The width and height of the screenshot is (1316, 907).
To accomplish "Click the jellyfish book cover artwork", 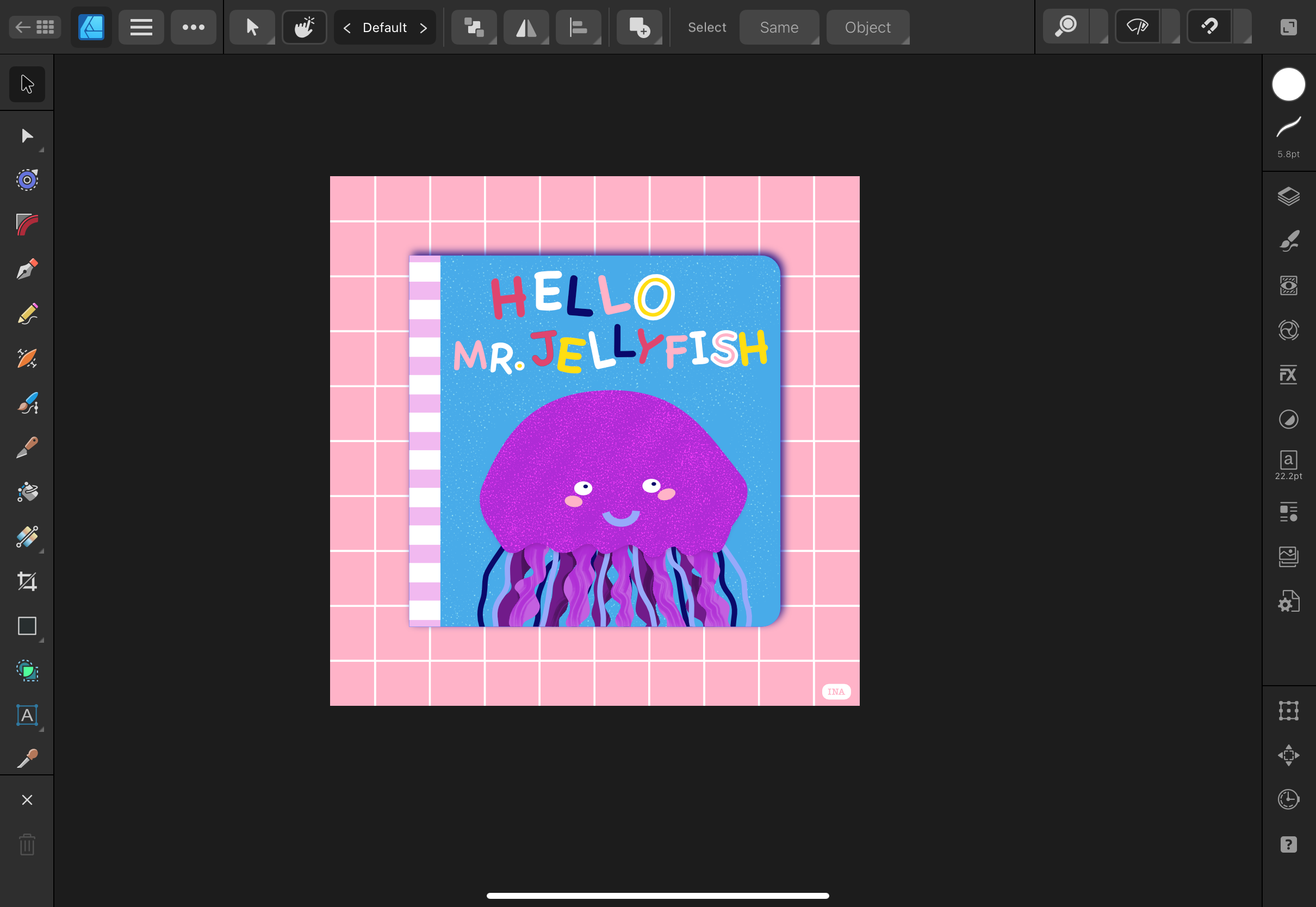I will pos(594,441).
